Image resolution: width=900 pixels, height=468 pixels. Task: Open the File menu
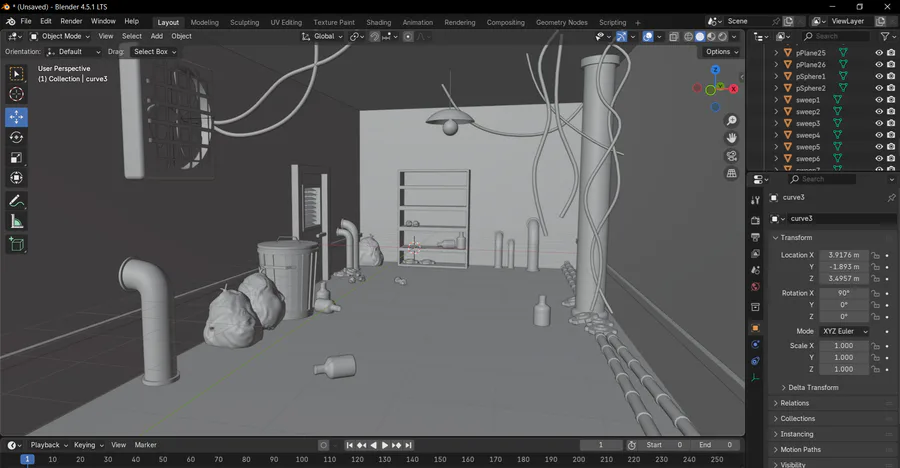26,21
